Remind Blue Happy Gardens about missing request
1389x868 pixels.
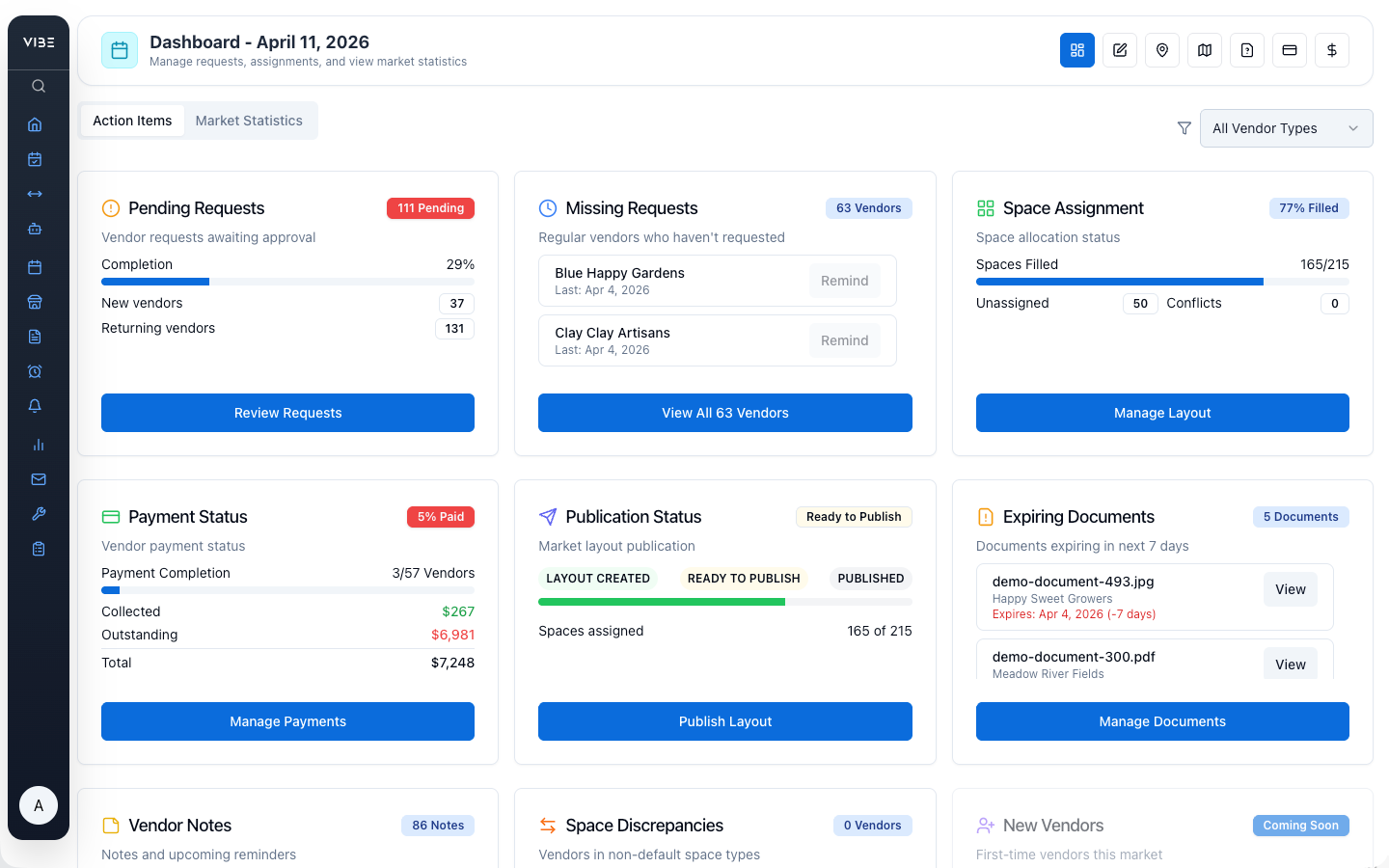click(844, 280)
